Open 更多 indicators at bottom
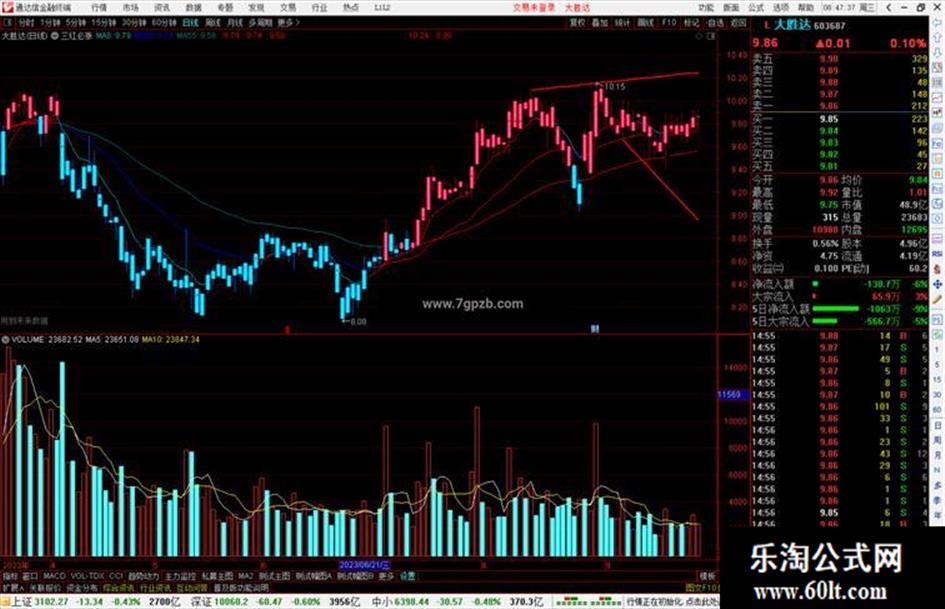Image resolution: width=945 pixels, height=609 pixels. (386, 576)
